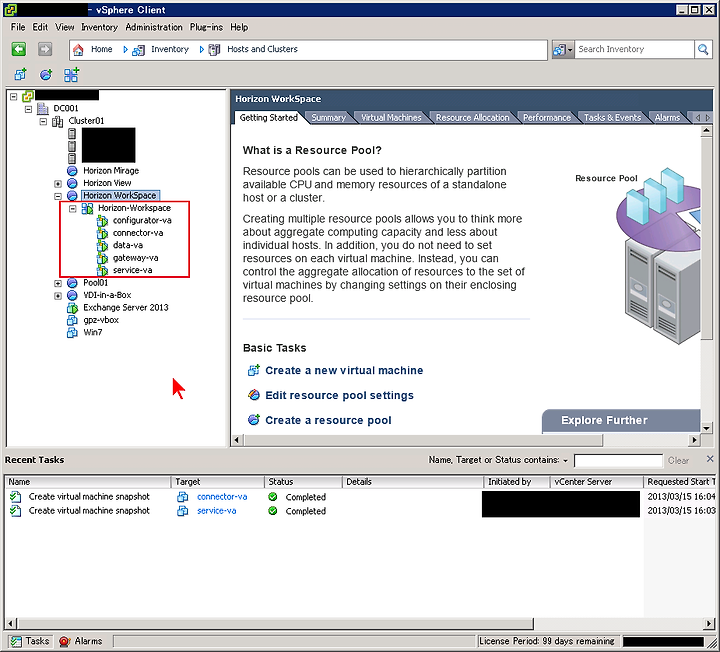Viewport: 720px width, 652px height.
Task: Open the File menu
Action: (x=18, y=27)
